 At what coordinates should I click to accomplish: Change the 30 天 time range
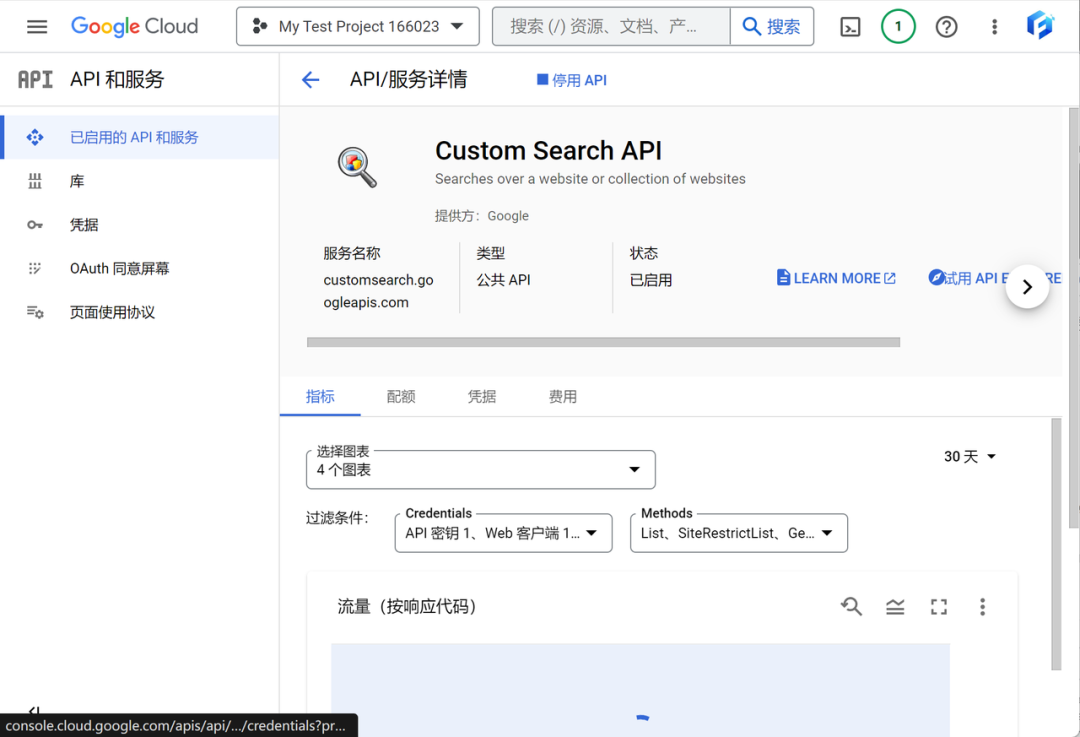coord(970,457)
